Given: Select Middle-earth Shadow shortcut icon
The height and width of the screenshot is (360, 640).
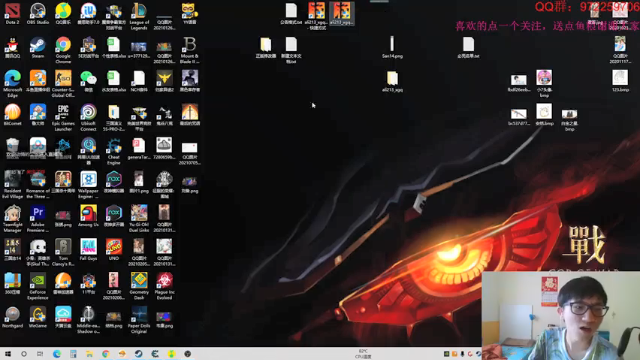Looking at the screenshot, I should point(88,320).
